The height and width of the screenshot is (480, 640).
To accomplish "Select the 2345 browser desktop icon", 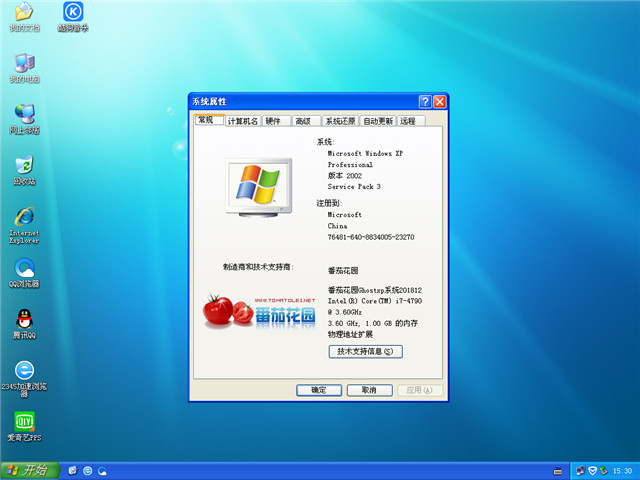I will click(24, 378).
